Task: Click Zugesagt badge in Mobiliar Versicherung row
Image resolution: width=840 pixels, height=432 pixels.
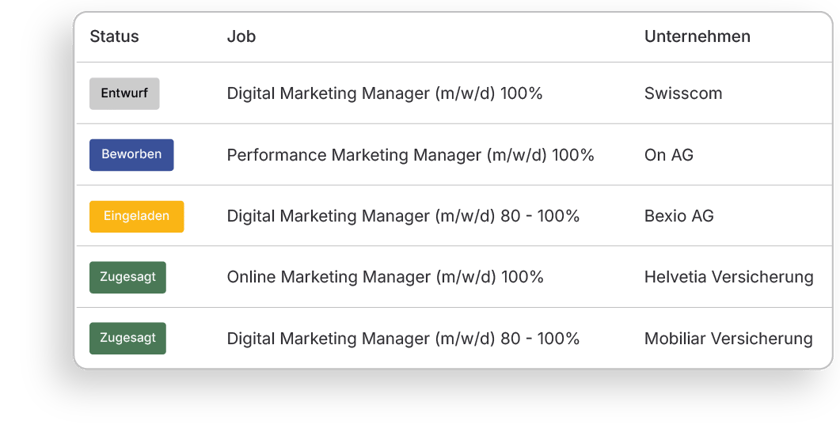Action: (127, 338)
